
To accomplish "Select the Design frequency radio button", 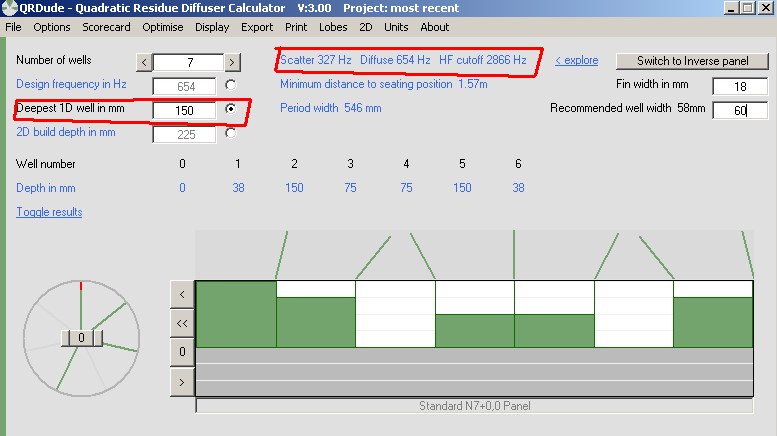I will pyautogui.click(x=230, y=85).
